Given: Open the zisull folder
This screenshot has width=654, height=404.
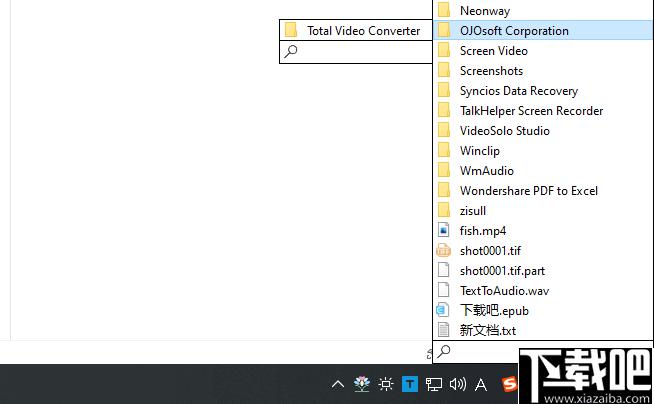Looking at the screenshot, I should point(543,211).
